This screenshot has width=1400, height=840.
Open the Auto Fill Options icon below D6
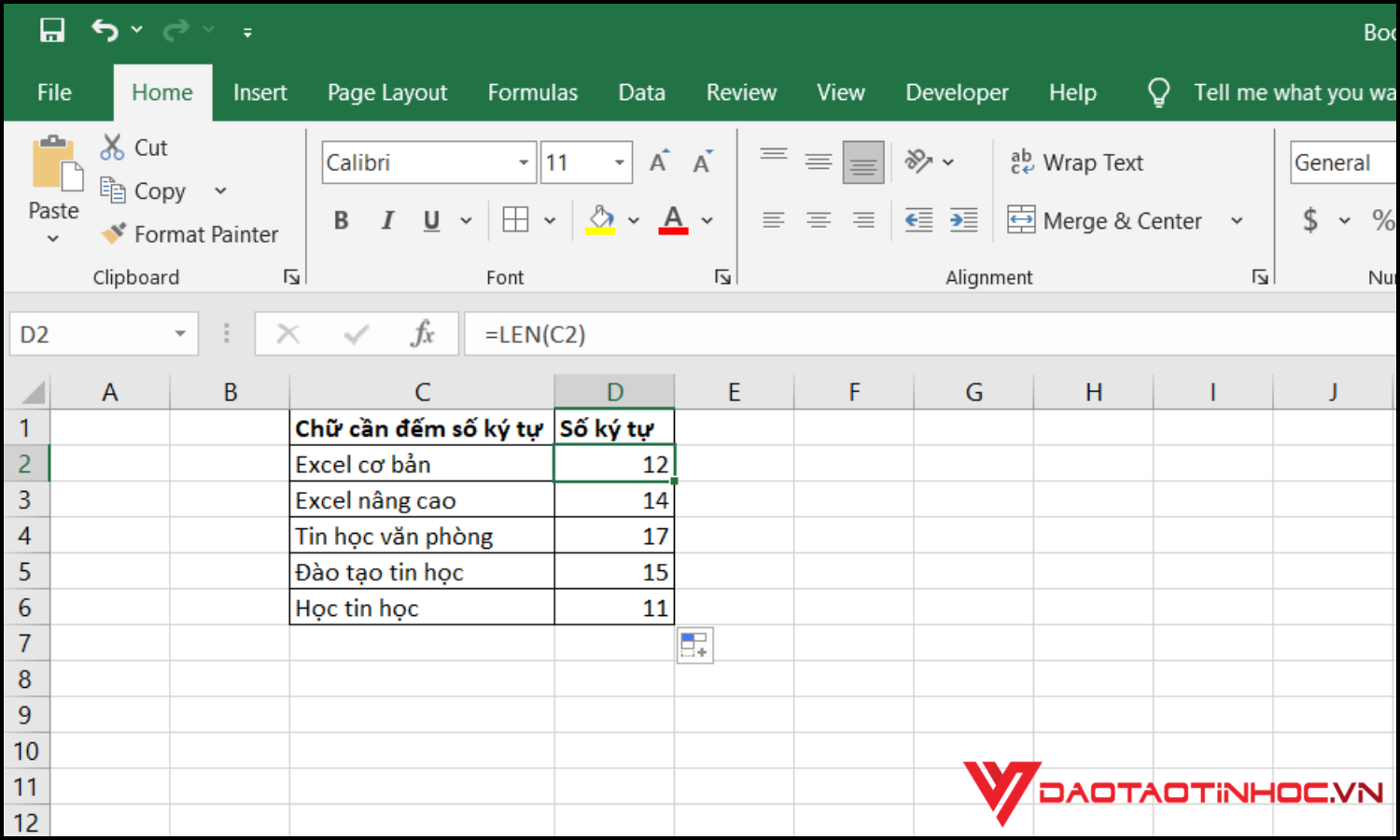tap(694, 644)
